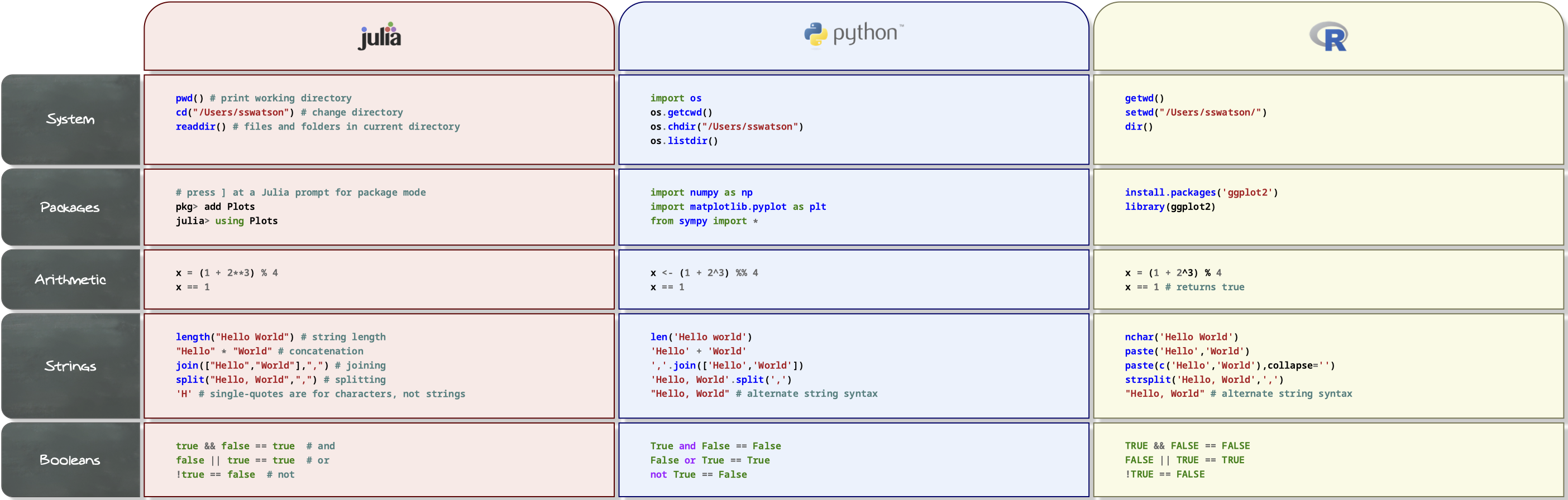Click 'true && false == true # and' line
Image resolution: width=1568 pixels, height=500 pixels.
(x=255, y=446)
